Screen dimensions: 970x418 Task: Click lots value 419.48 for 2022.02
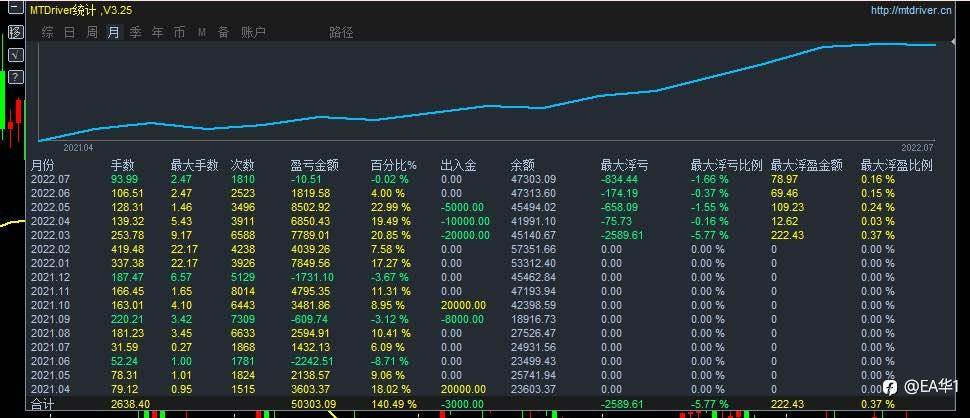click(x=127, y=249)
